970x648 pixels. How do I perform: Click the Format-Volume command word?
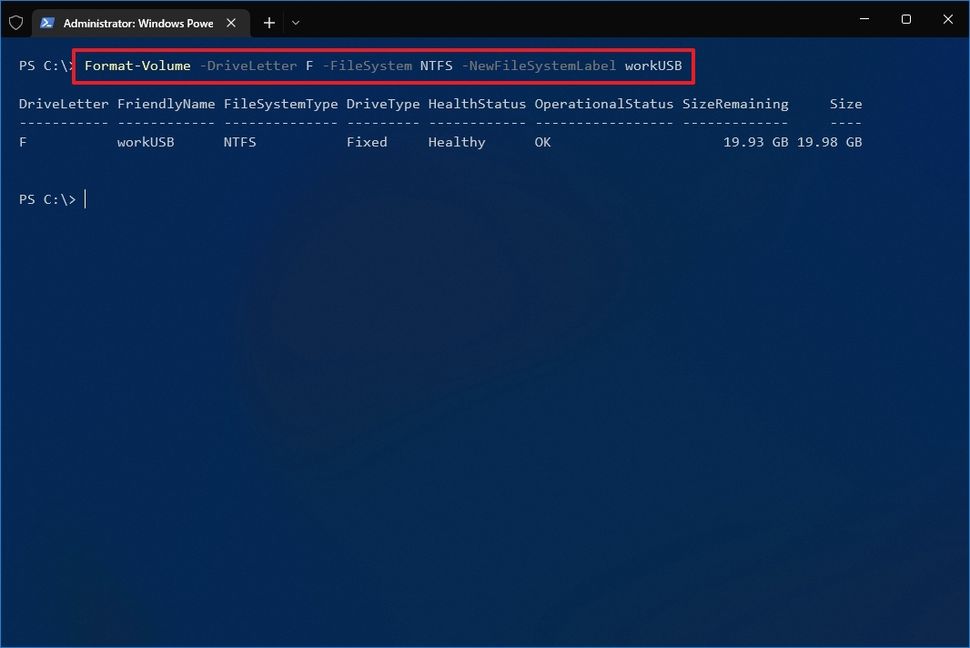(137, 66)
